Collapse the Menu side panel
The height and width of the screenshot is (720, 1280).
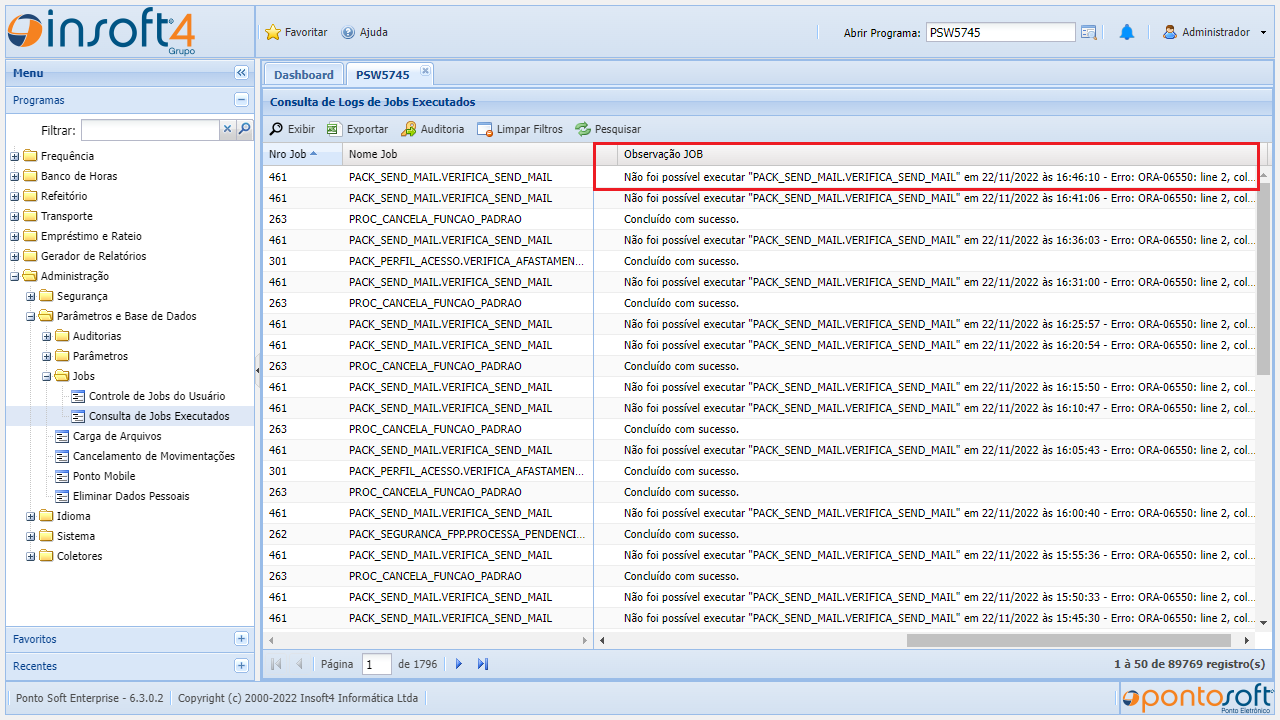[241, 73]
